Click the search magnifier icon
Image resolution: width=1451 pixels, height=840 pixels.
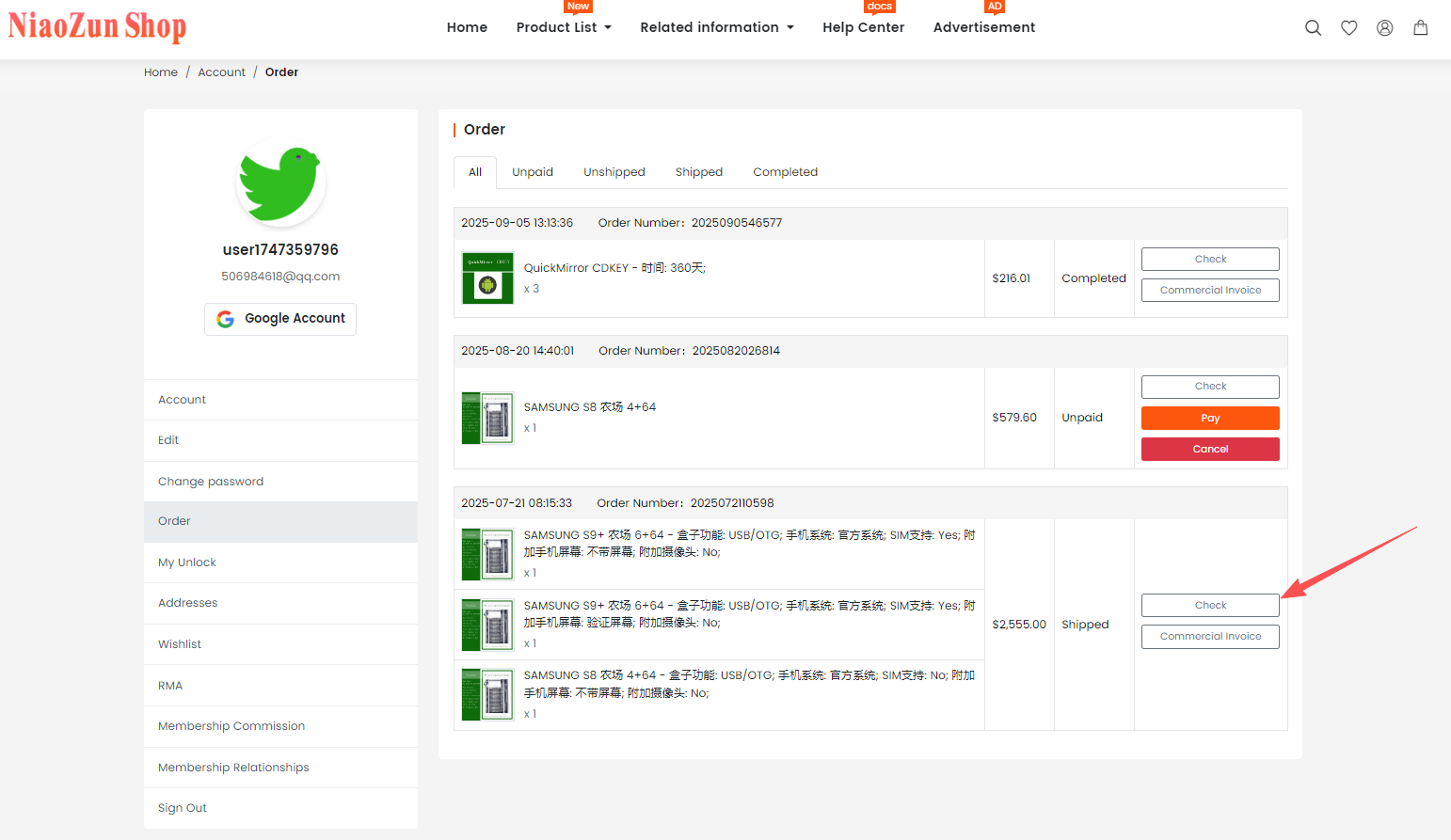tap(1313, 28)
